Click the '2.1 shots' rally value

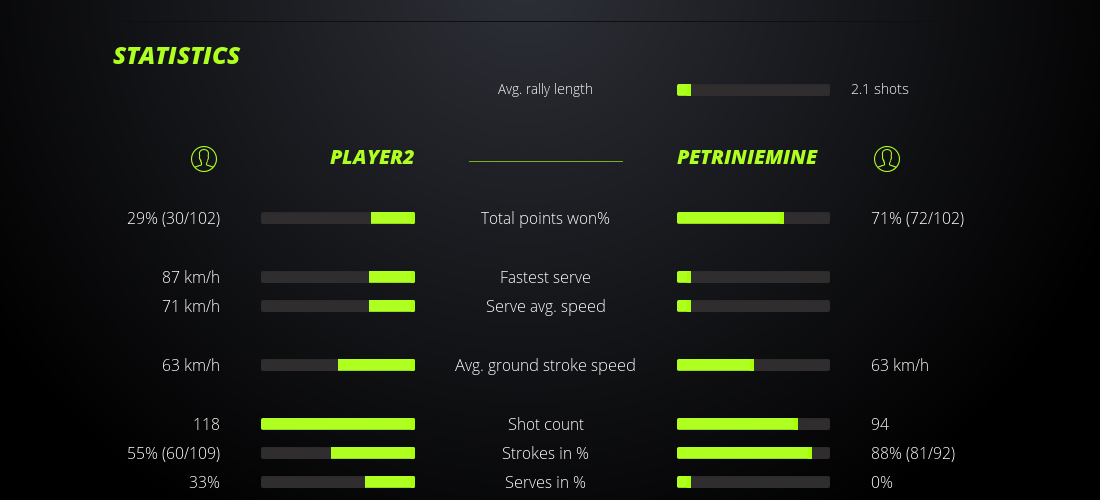pos(880,89)
